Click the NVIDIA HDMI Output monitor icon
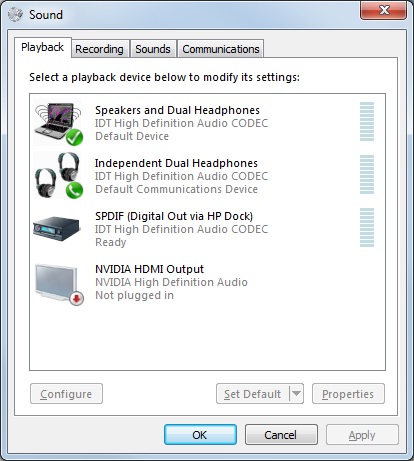The height and width of the screenshot is (461, 414). coord(57,282)
